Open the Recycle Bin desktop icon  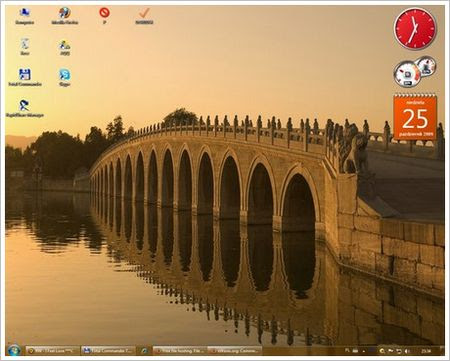click(x=25, y=47)
